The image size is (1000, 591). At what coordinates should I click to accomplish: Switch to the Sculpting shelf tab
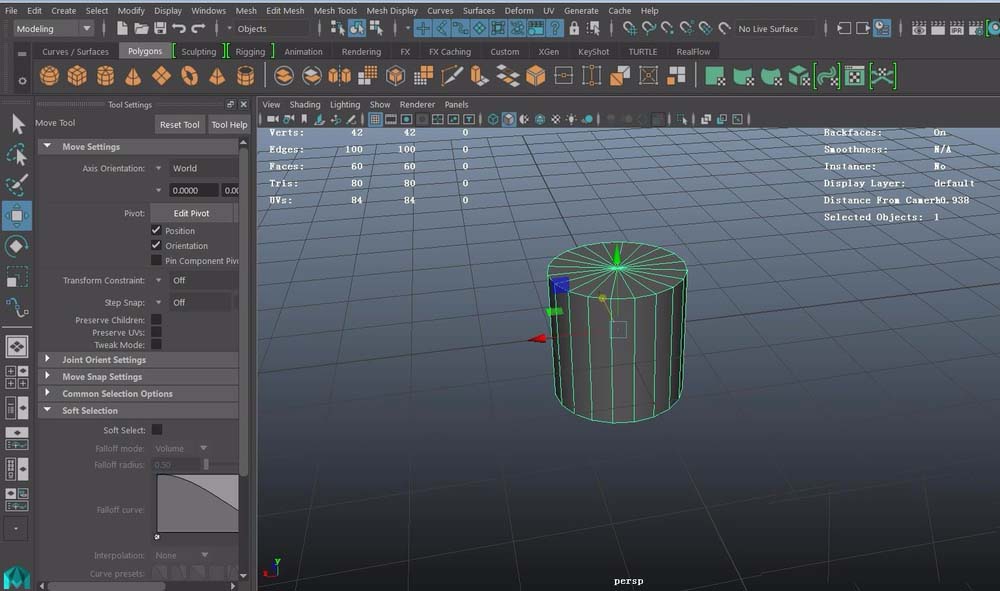(198, 50)
